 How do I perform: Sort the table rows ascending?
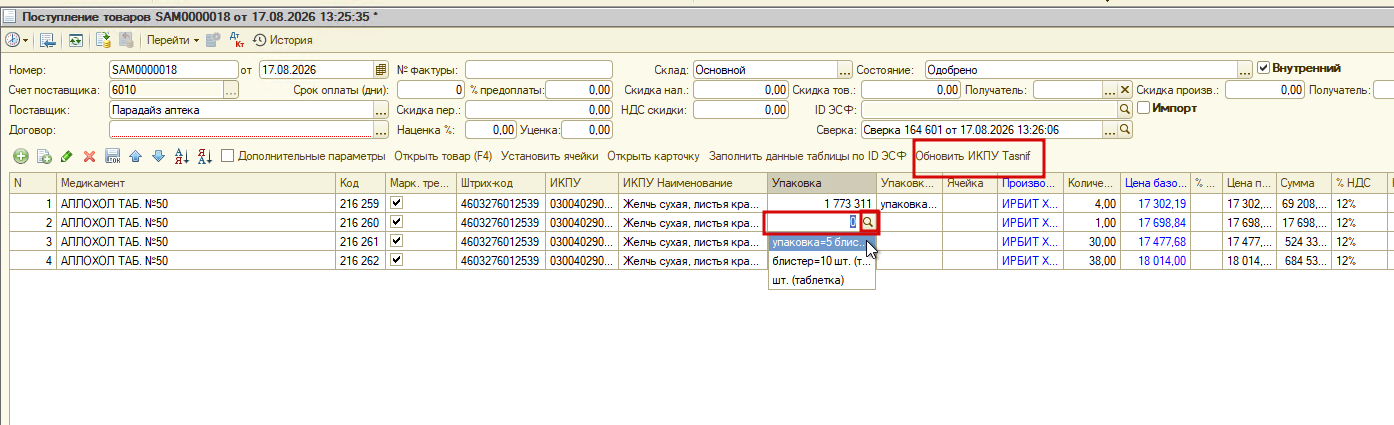pos(181,157)
